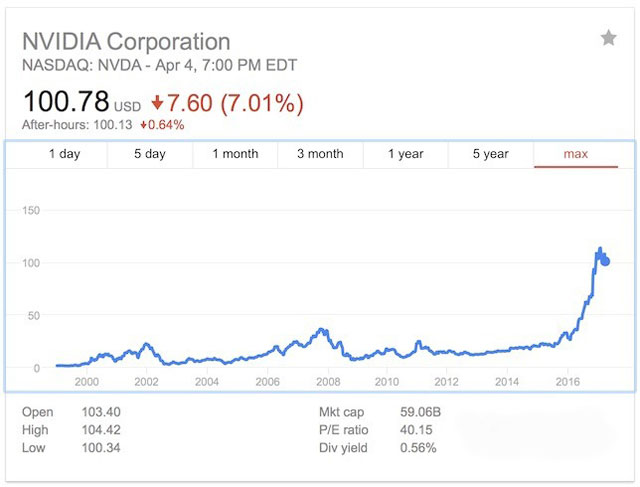Screen dimensions: 640x487
Task: Show the 1 year chart
Action: [x=405, y=154]
